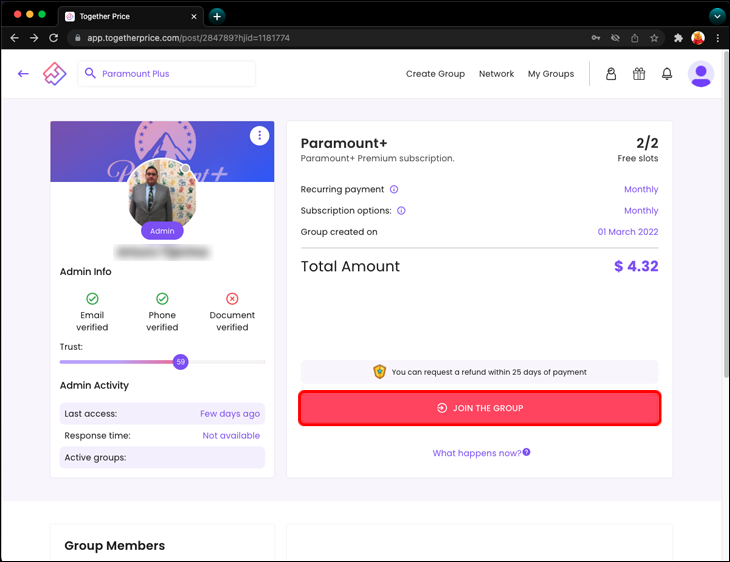Screen dimensions: 730x562
Task: Open the gift rewards icon
Action: (x=639, y=74)
